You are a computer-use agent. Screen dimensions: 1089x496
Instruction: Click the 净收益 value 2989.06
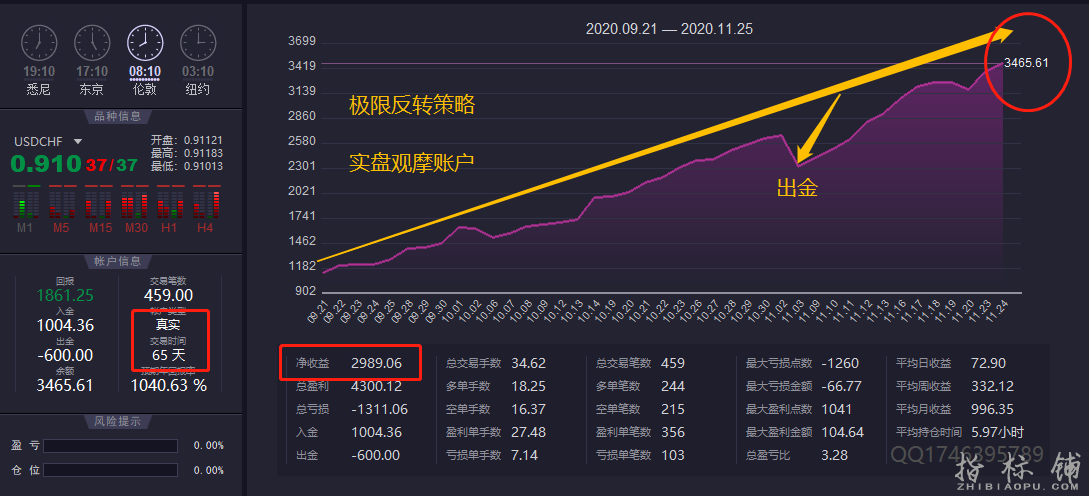tap(376, 363)
